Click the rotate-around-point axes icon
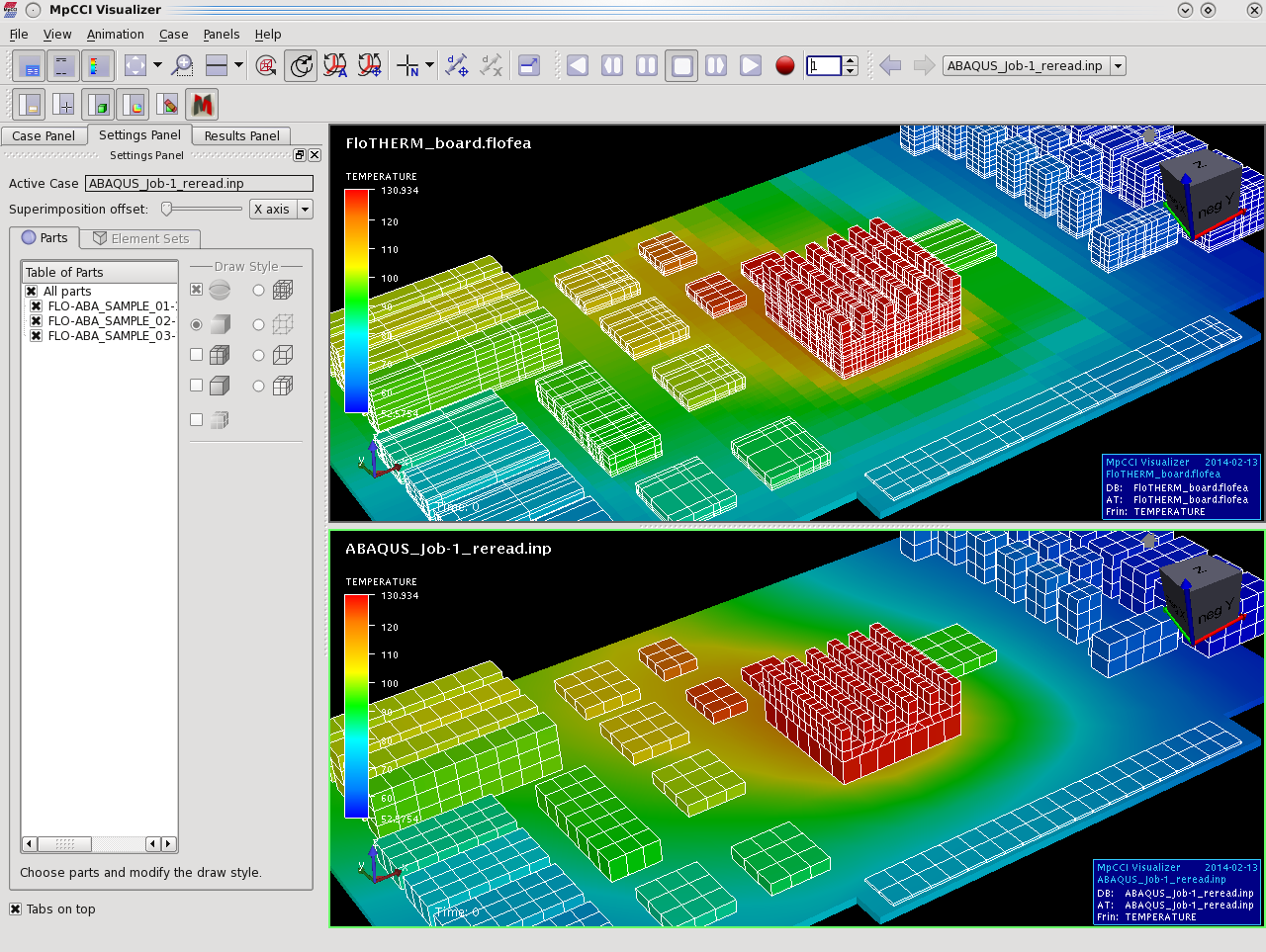Screen dimensions: 1266x952 370,66
